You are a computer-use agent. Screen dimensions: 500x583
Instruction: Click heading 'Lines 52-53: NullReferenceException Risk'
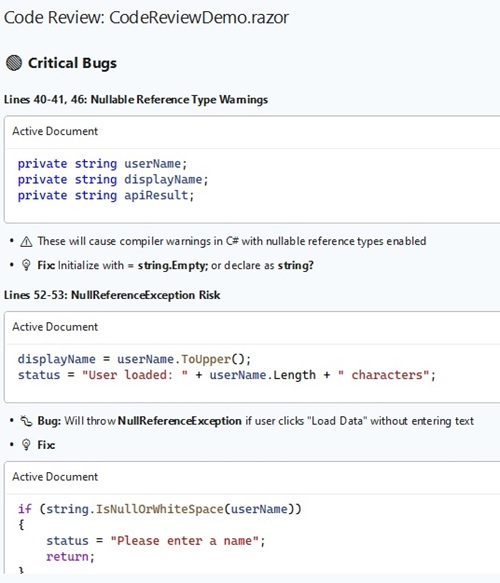112,295
